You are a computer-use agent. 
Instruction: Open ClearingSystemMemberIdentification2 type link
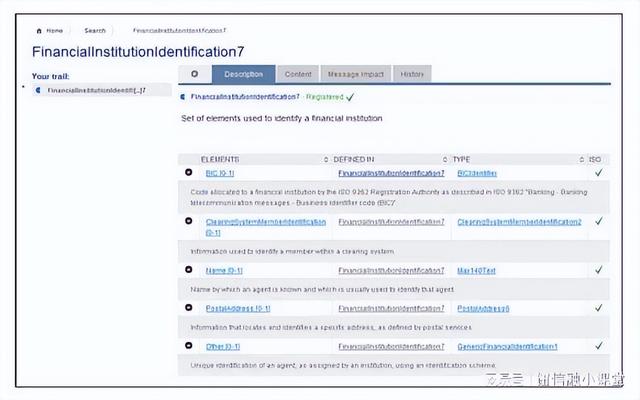519,222
